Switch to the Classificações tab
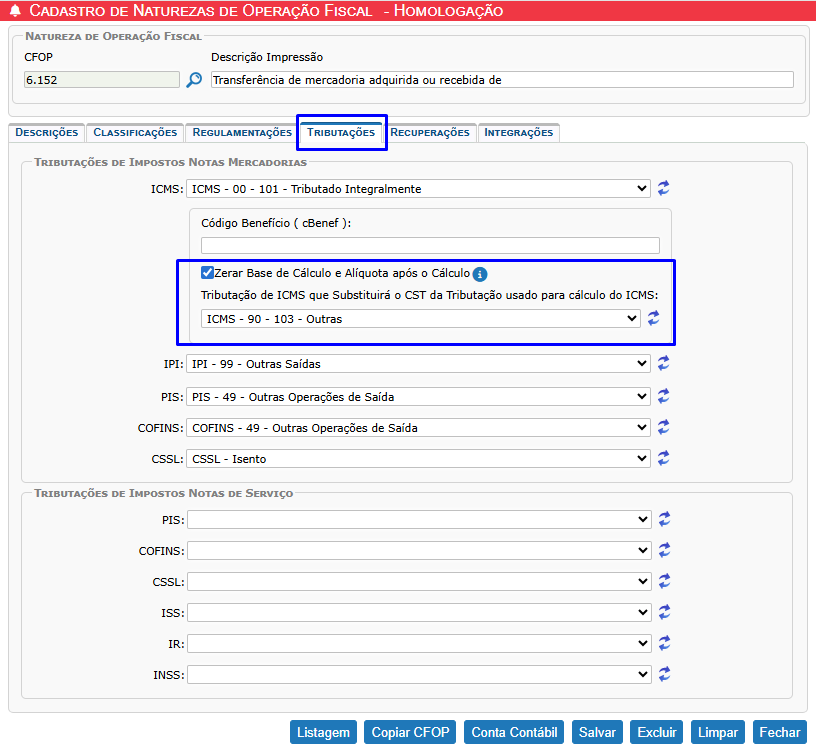Image resolution: width=816 pixels, height=753 pixels. (135, 132)
